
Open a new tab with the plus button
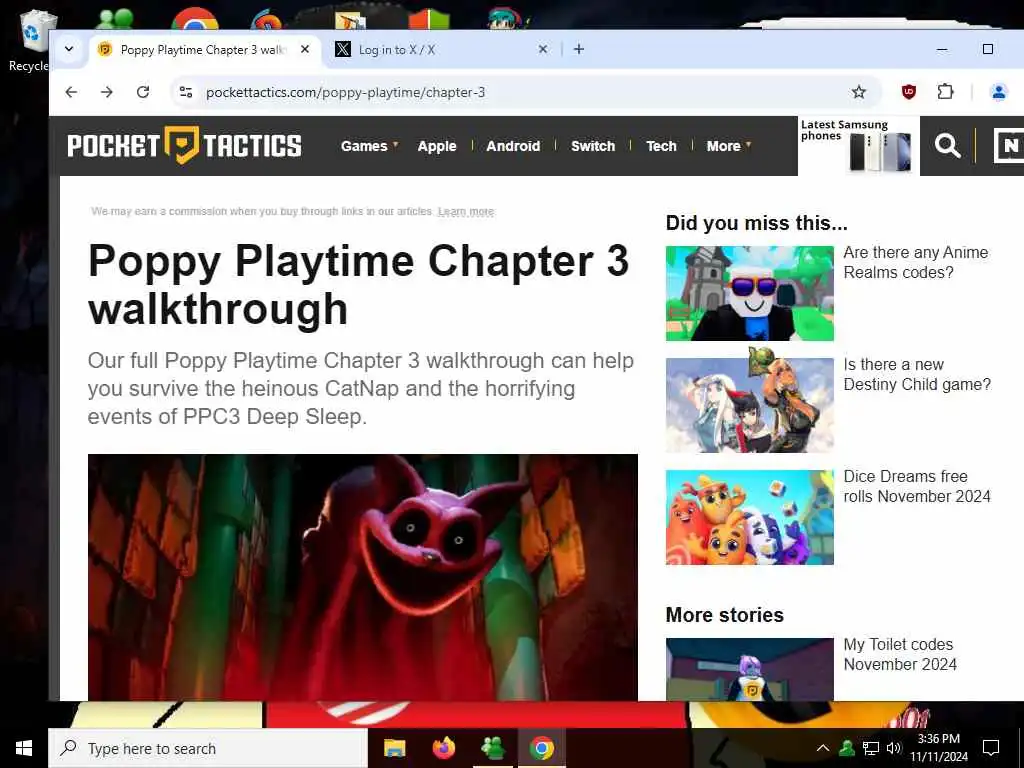click(x=579, y=49)
